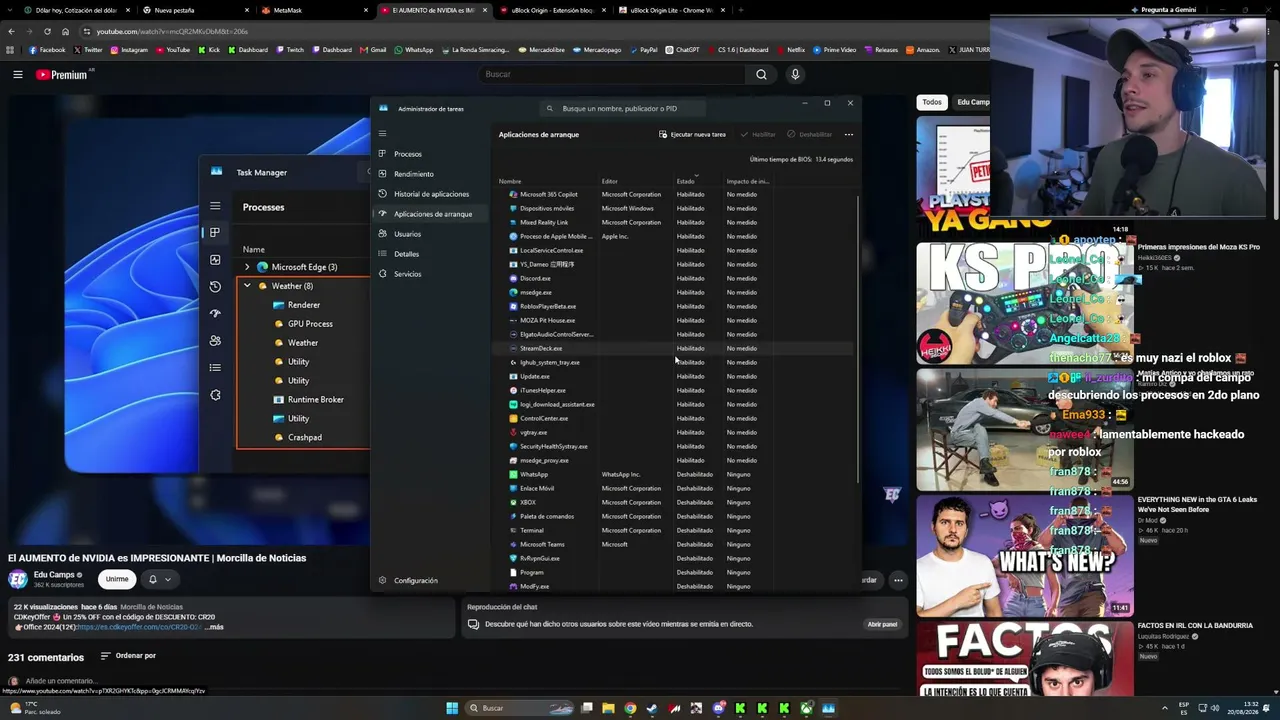Screen dimensions: 1280x720
Task: Click the 'StreamDeck.exe' startup app row
Action: coord(675,348)
